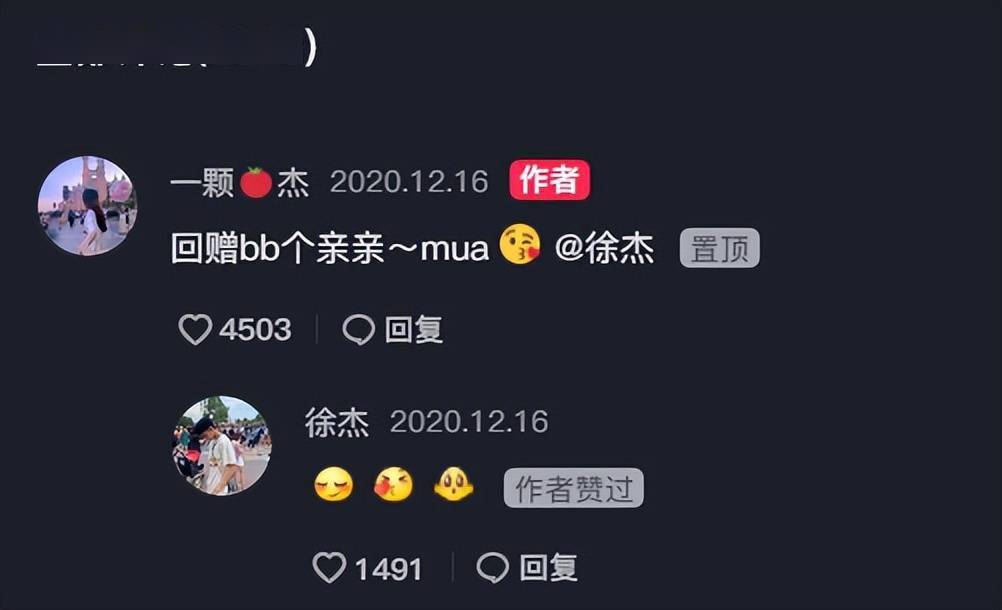Open the avatar of 一颗杰
1002x610 pixels.
click(88, 206)
